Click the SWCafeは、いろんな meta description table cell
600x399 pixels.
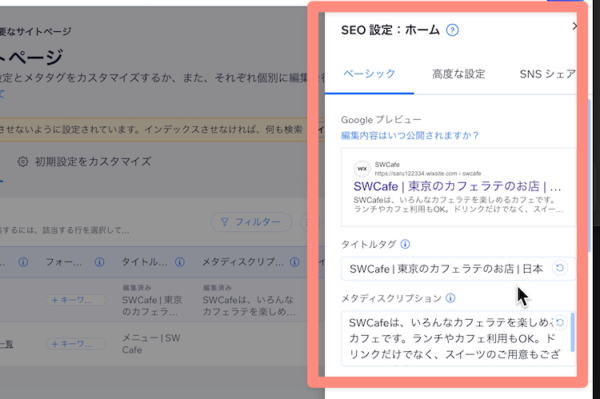coord(249,306)
